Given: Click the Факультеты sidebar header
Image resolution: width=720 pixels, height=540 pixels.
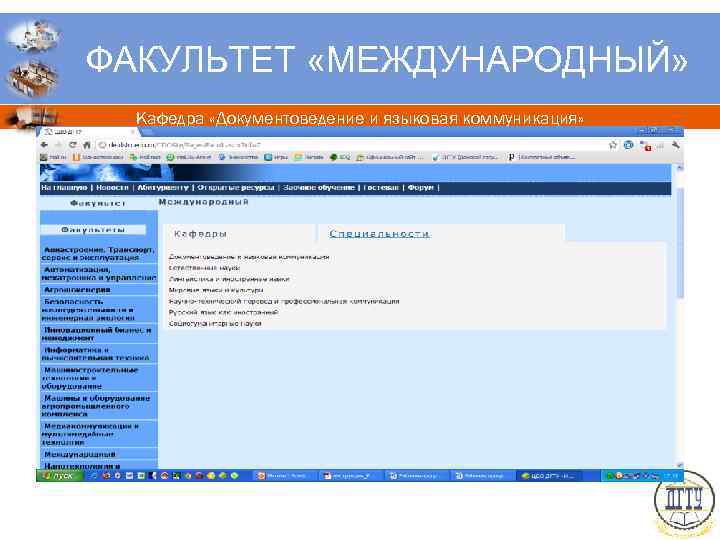Looking at the screenshot, I should point(93,230).
